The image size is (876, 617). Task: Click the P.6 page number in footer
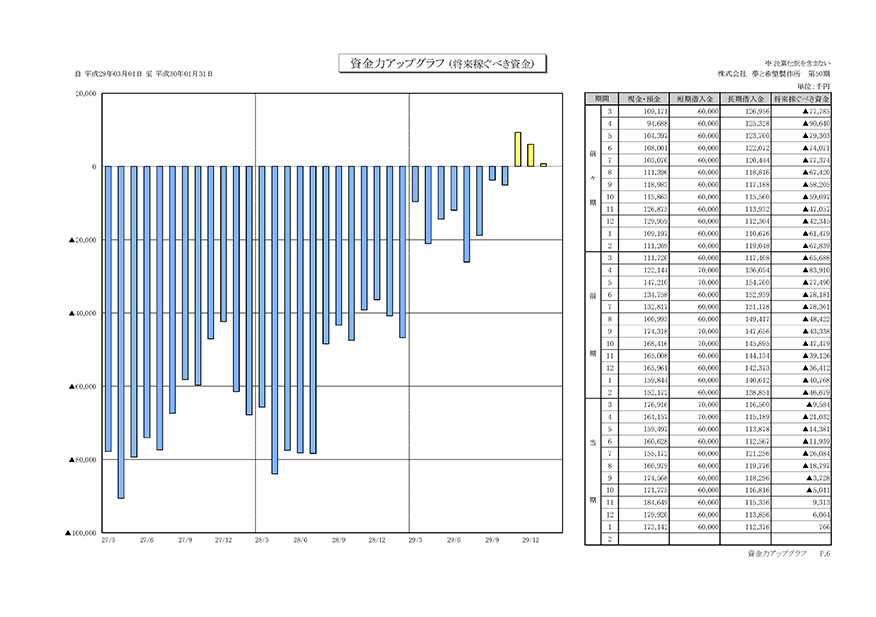(826, 553)
